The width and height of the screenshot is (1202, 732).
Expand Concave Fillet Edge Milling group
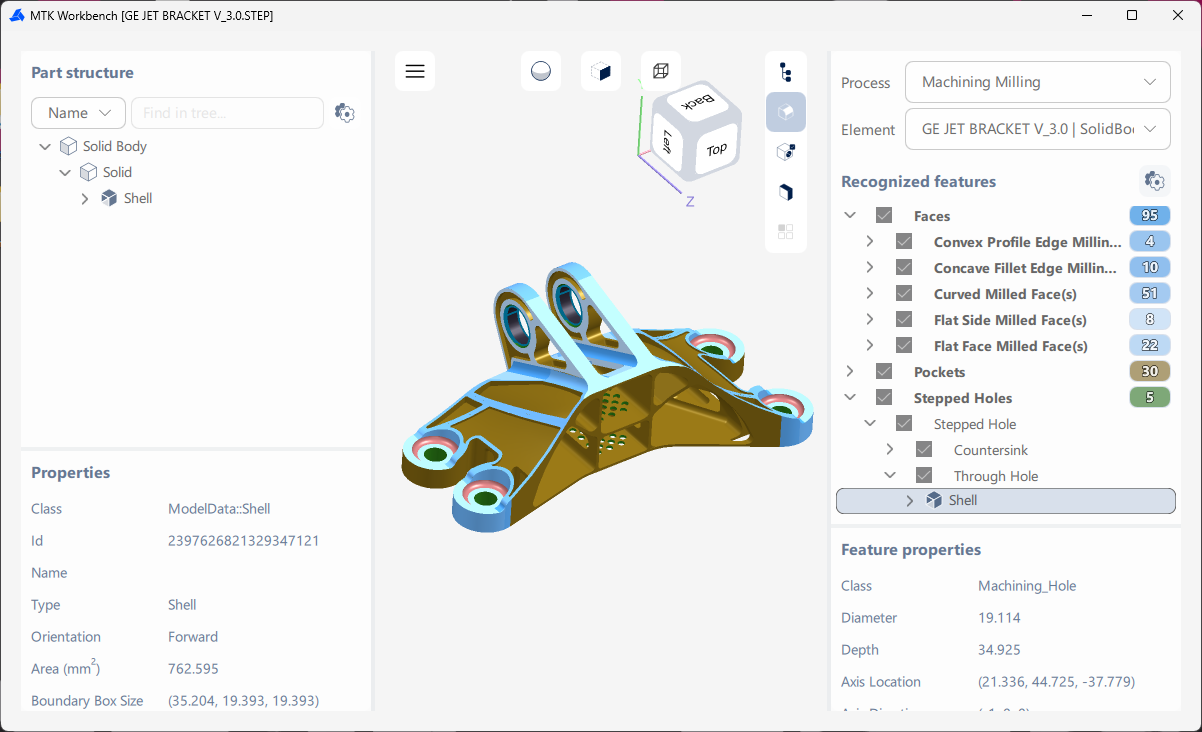tap(870, 268)
